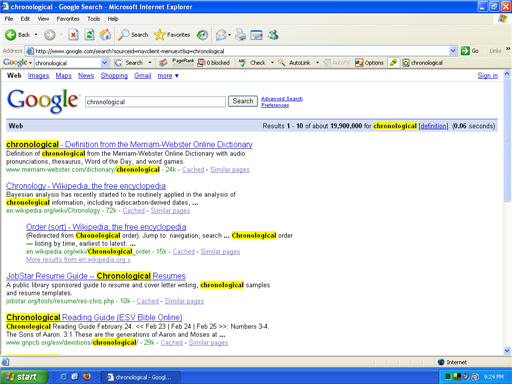Expand the address bar dropdown
The image size is (512, 384).
(x=453, y=51)
